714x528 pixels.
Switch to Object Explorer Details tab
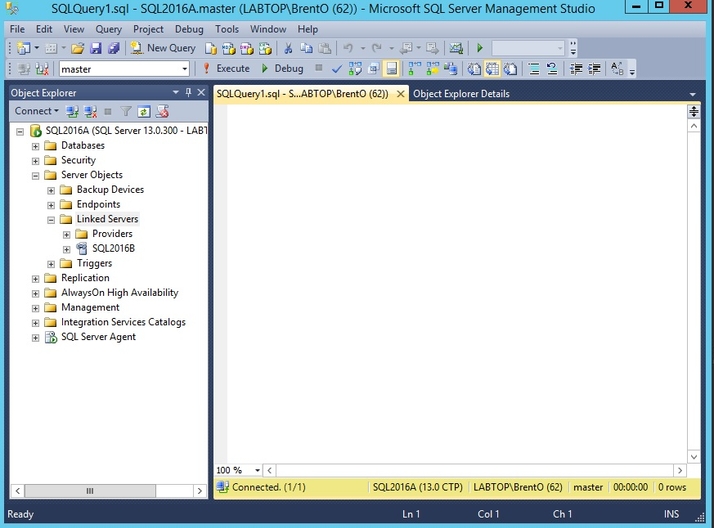(x=461, y=94)
